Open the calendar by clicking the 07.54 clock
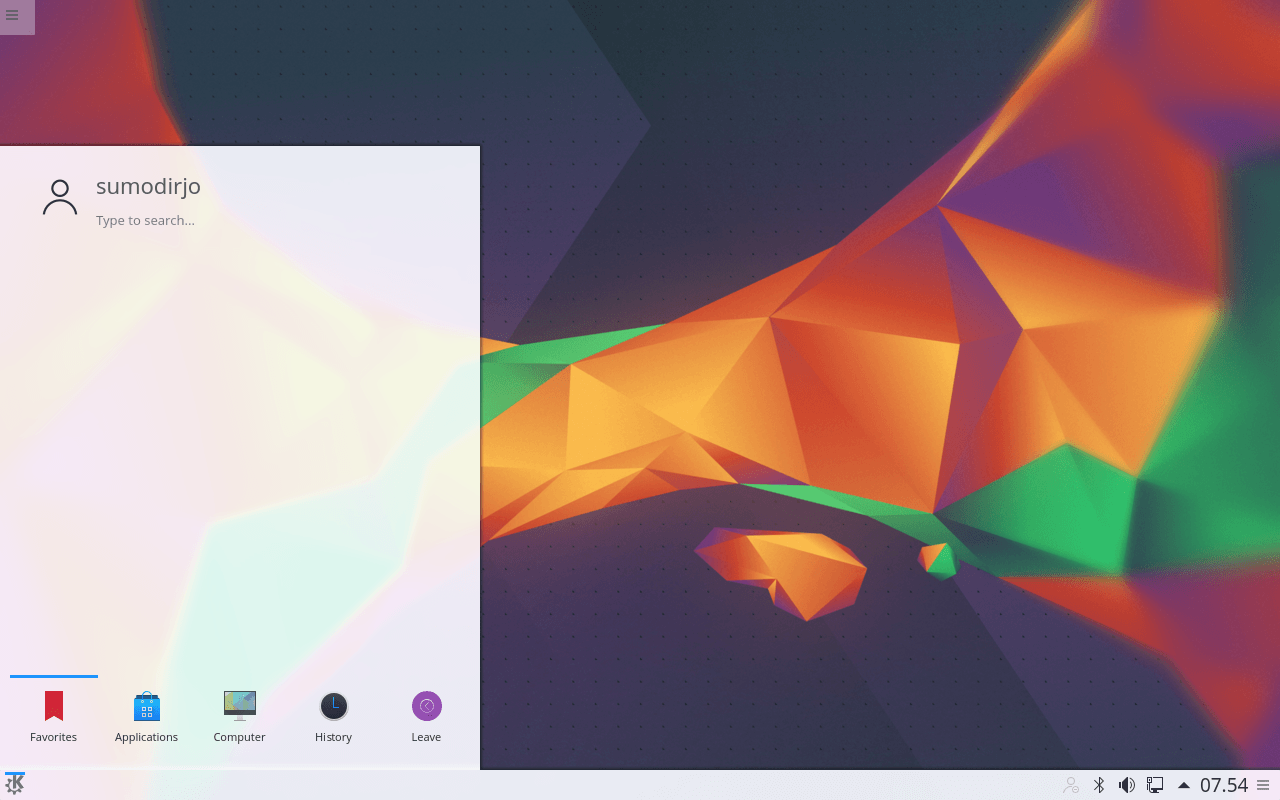Viewport: 1280px width, 800px height. pos(1222,785)
